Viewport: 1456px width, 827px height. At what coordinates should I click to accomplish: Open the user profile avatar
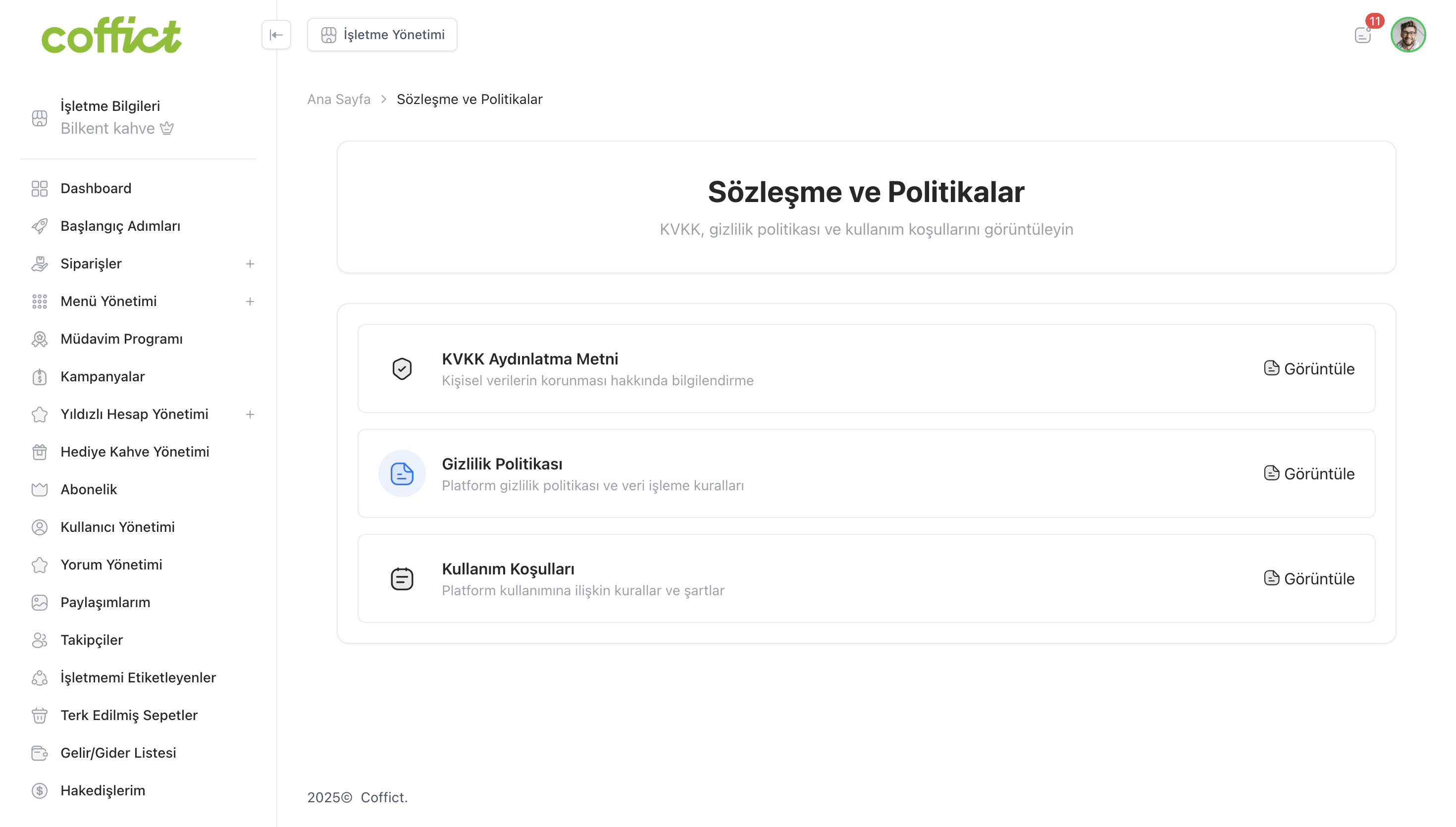point(1408,35)
